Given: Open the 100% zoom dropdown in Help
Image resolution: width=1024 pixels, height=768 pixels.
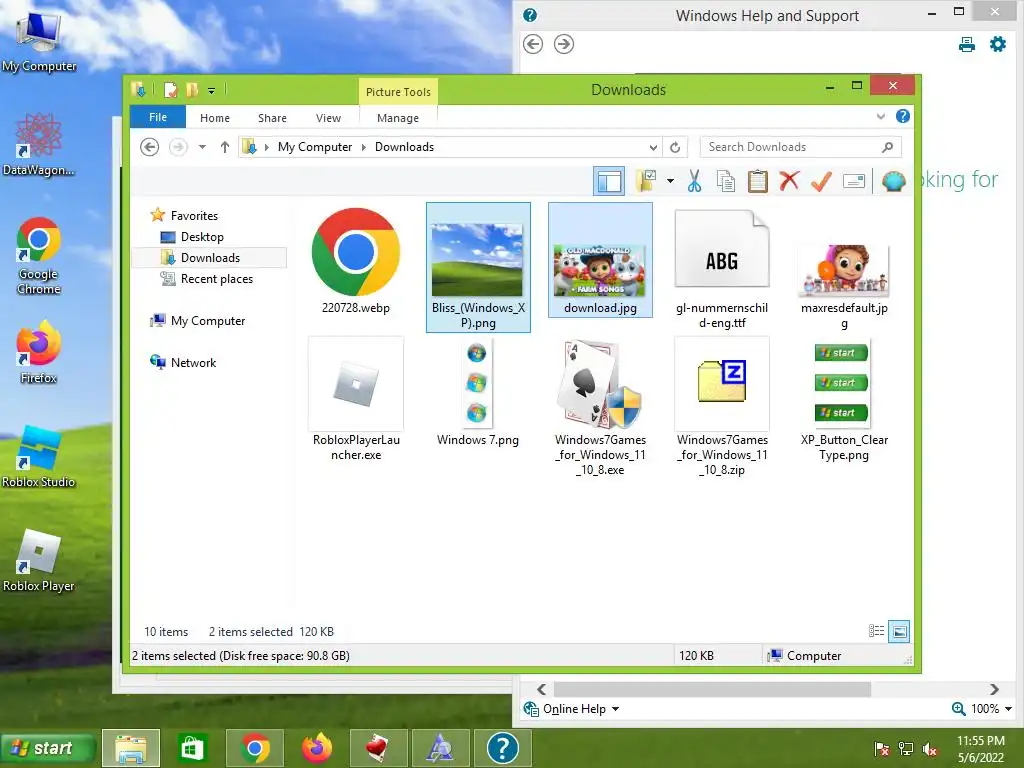Looking at the screenshot, I should click(x=982, y=709).
